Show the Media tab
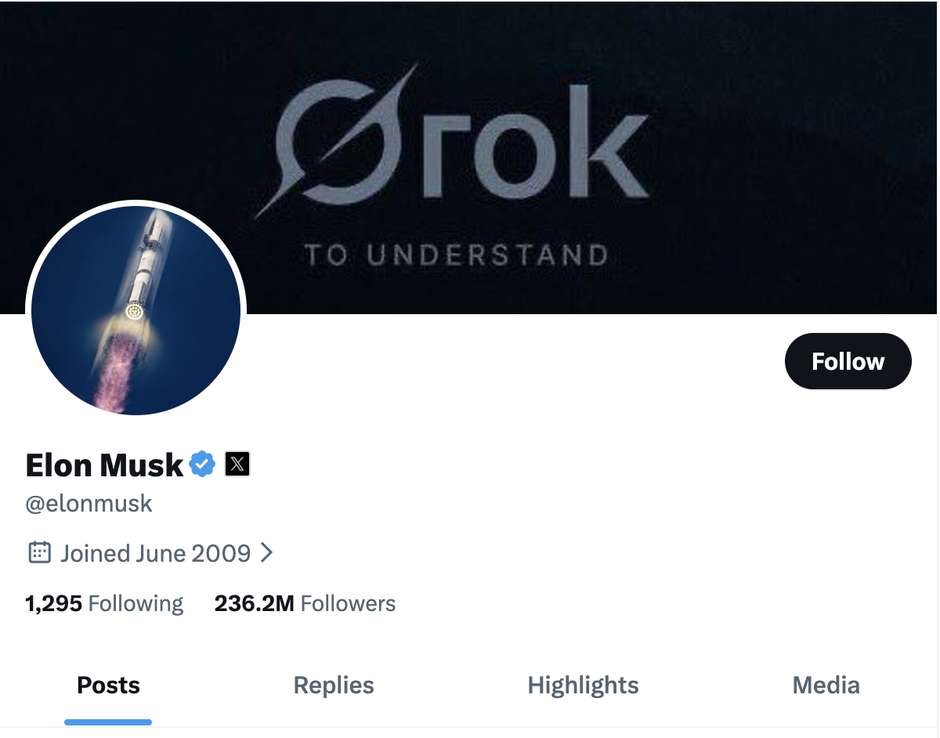 coord(826,686)
